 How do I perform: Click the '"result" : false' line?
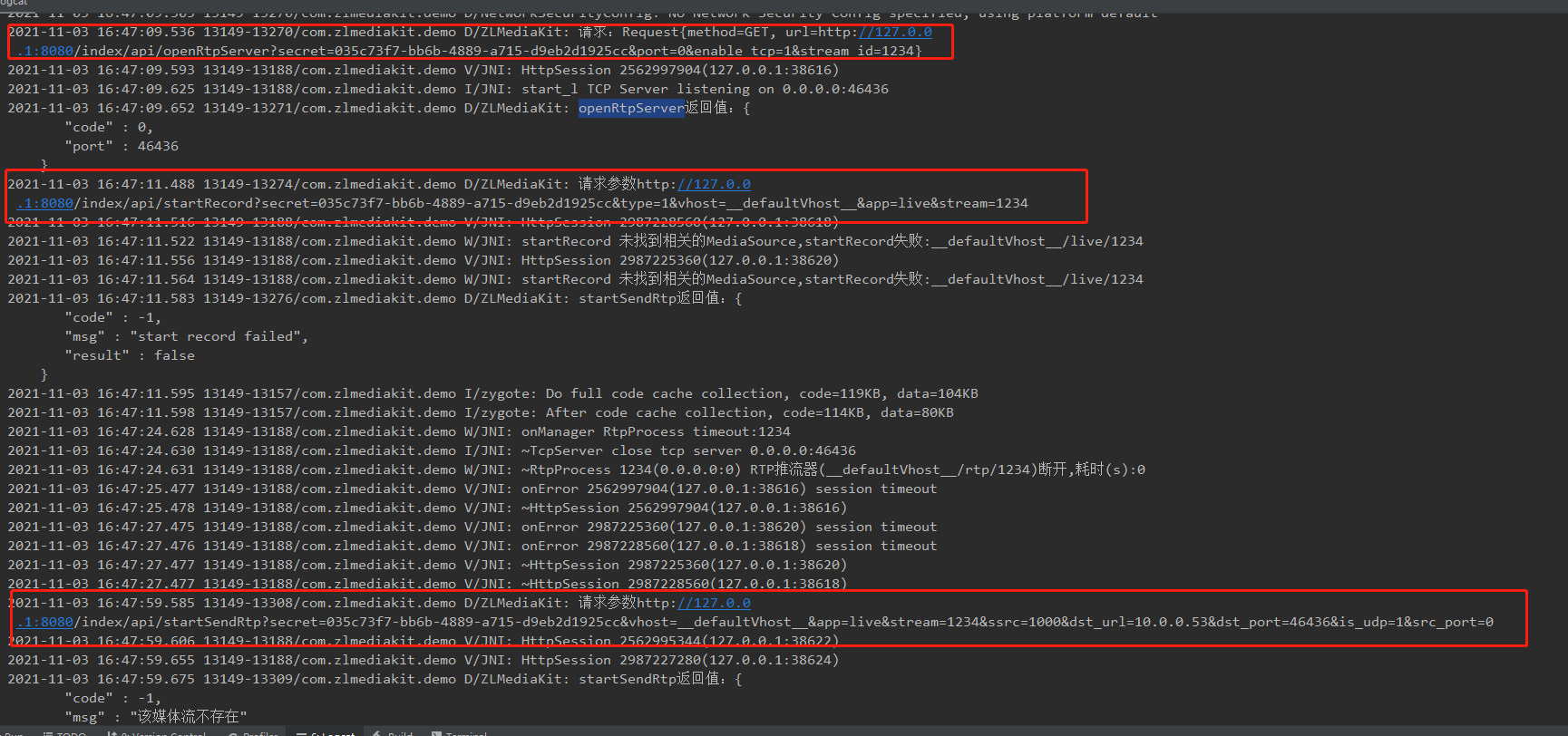pos(130,355)
